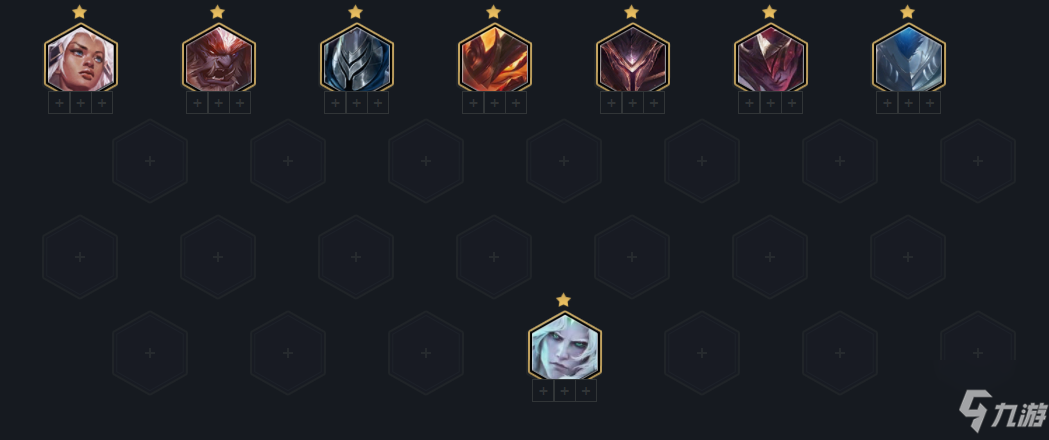Screen dimensions: 1049x440
Task: Choose the dark purple armored champion in the top row
Action: 632,59
